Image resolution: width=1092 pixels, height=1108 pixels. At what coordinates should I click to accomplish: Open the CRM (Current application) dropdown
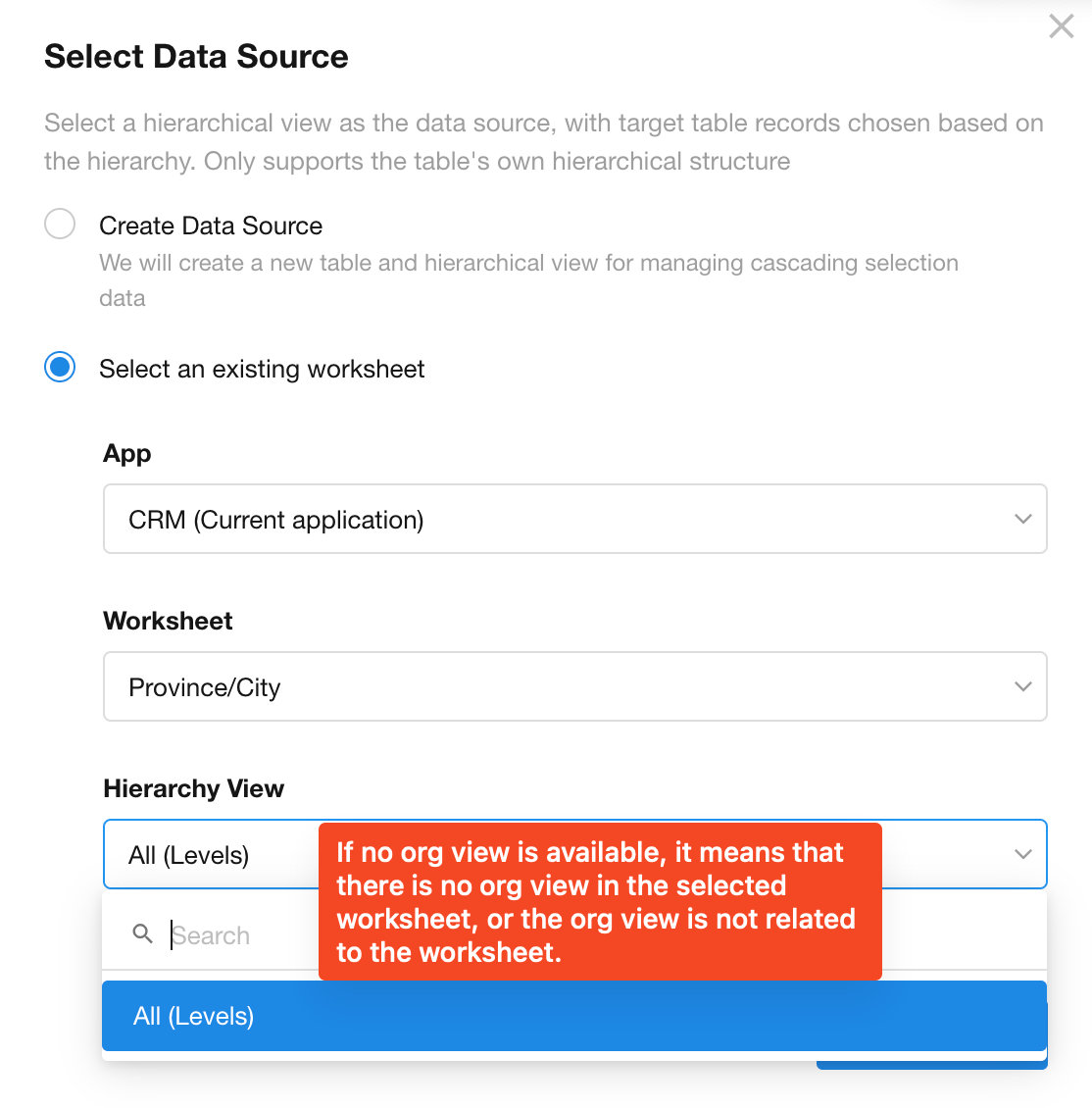click(574, 519)
